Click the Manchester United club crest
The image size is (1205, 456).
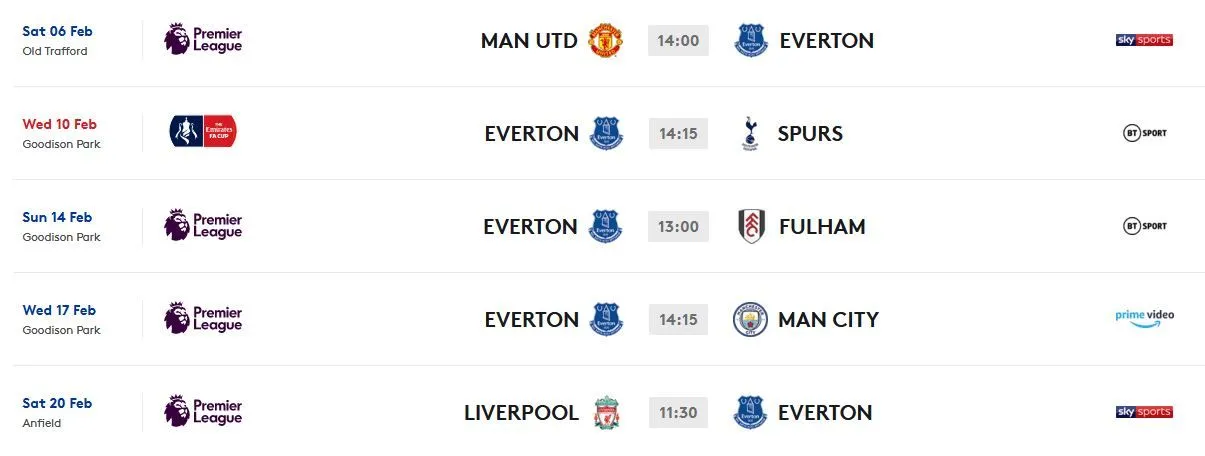[606, 41]
